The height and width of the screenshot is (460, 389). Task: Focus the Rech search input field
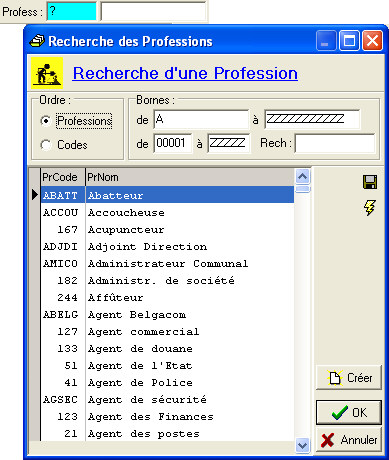coord(335,144)
